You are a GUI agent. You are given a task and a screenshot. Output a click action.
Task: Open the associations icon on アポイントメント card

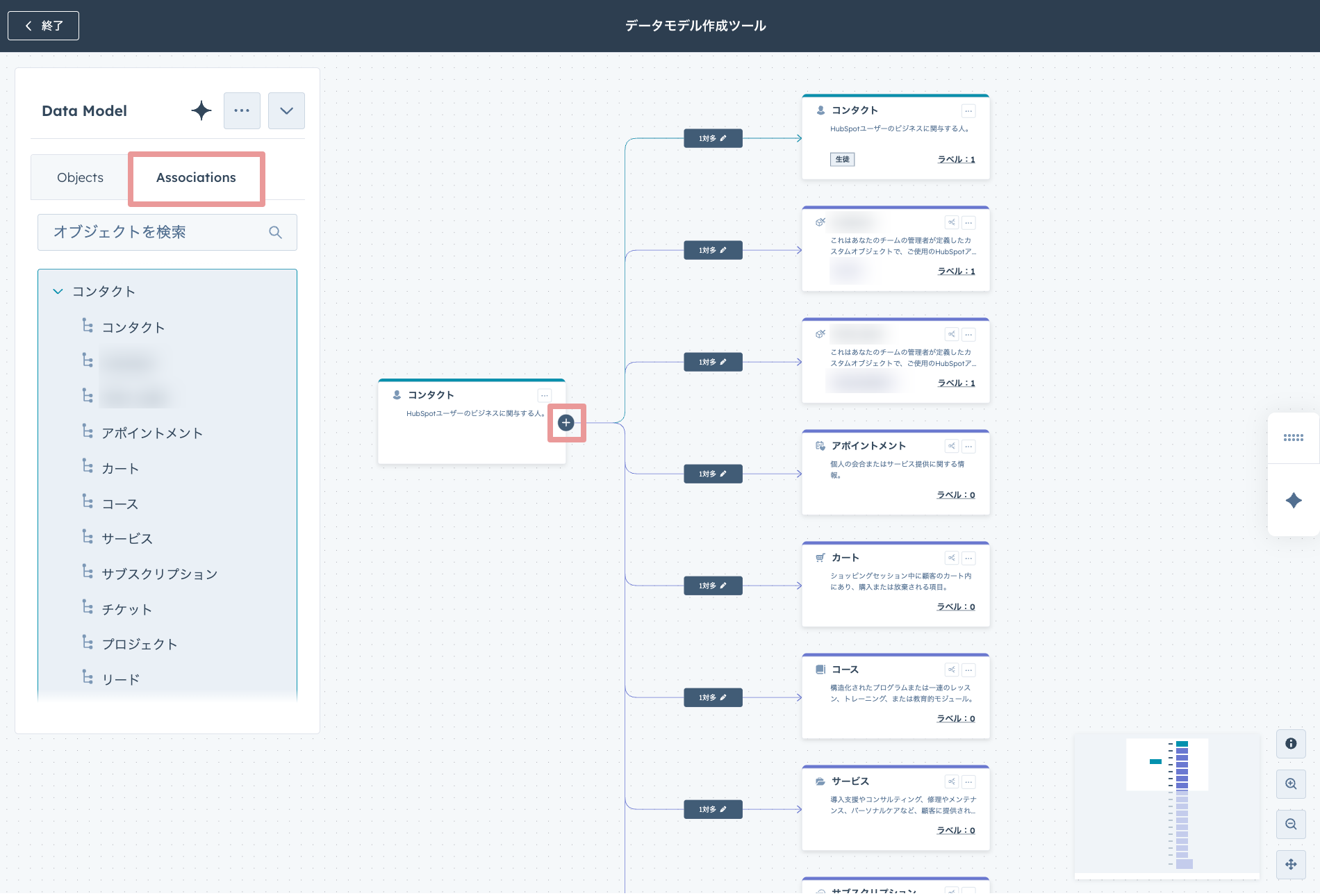[x=951, y=446]
